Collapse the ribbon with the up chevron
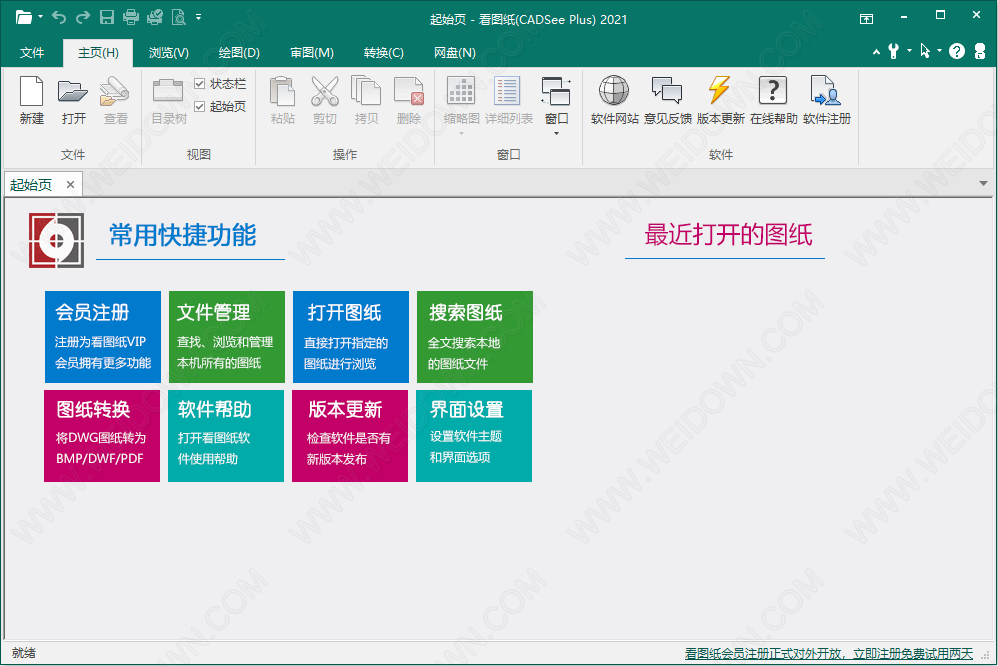This screenshot has height=666, width=998. [x=876, y=52]
